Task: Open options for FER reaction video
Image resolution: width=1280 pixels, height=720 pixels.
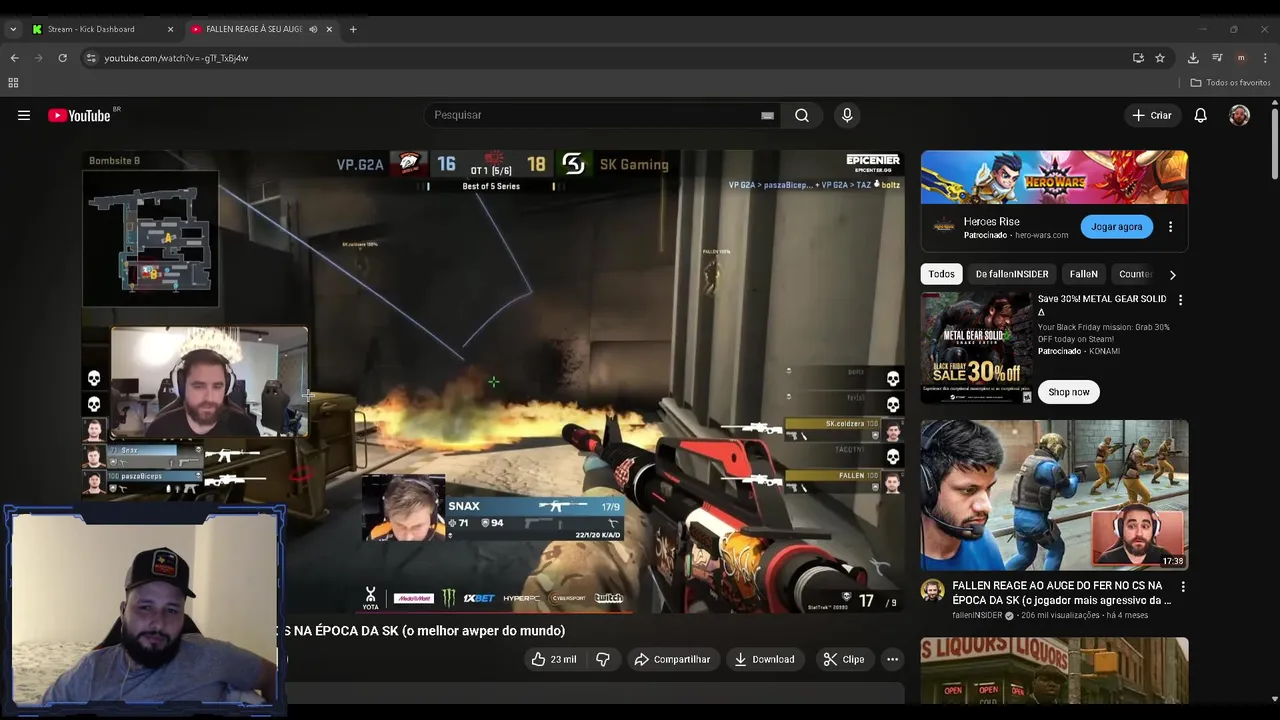Action: (1182, 587)
